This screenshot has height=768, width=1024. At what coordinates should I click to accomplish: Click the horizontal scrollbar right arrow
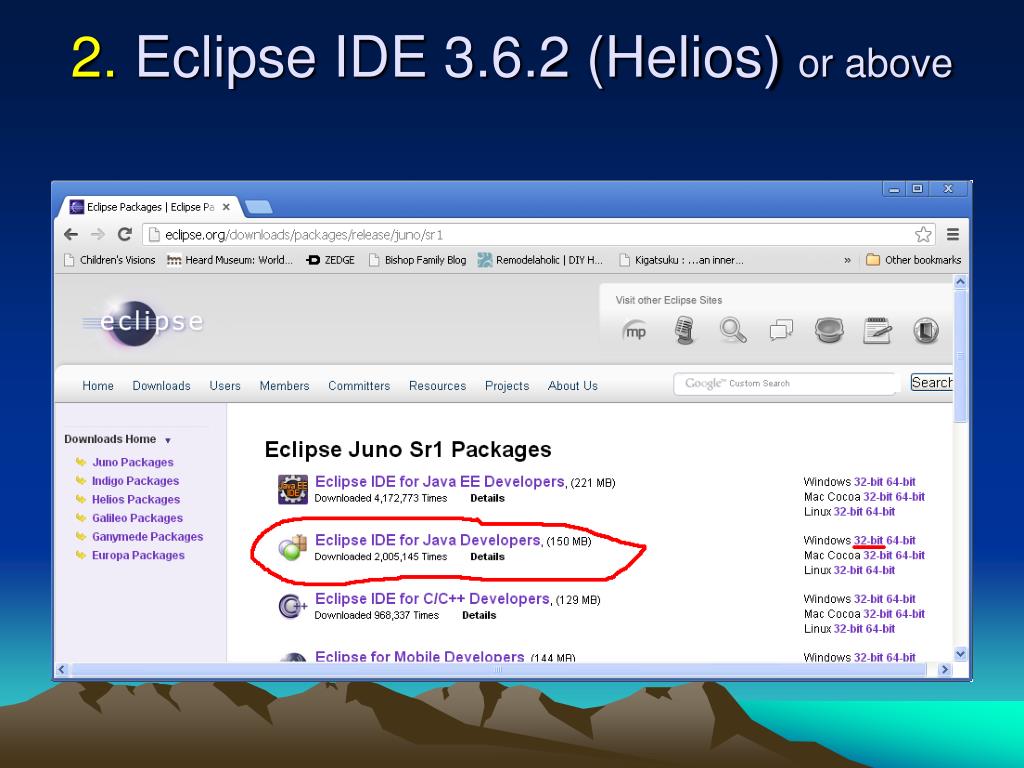point(944,669)
